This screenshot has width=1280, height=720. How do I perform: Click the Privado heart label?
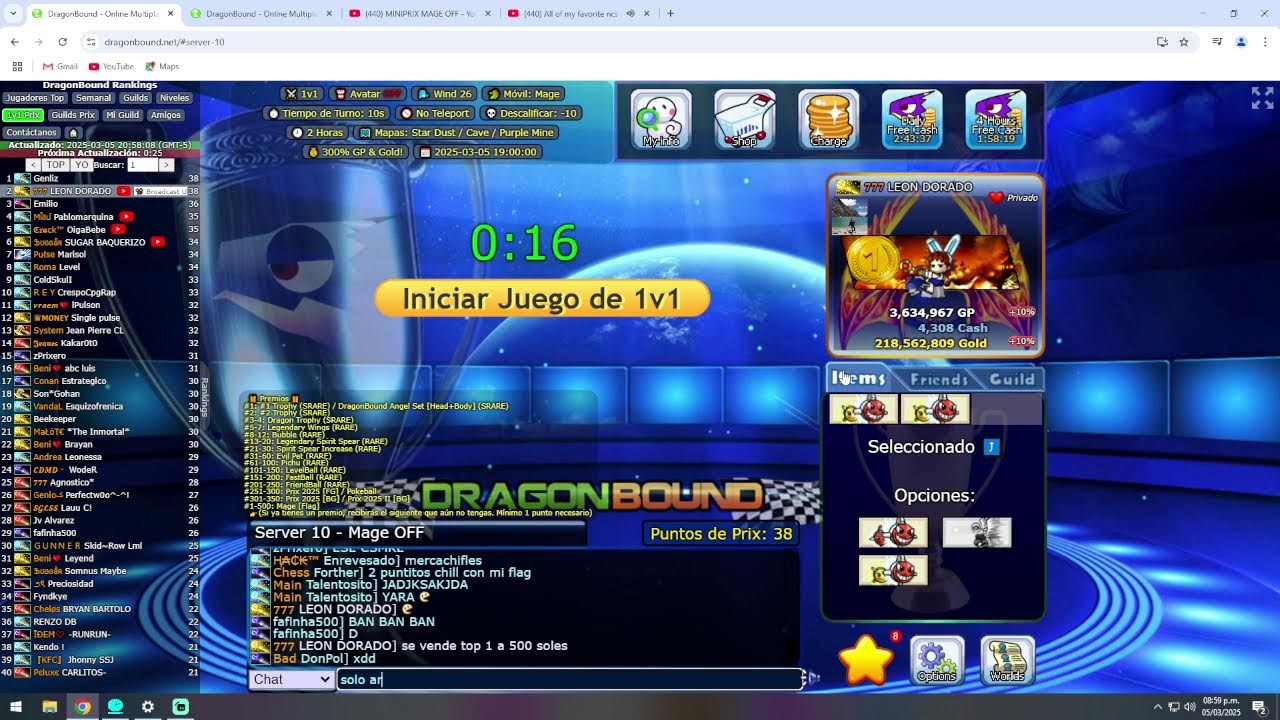point(1013,198)
